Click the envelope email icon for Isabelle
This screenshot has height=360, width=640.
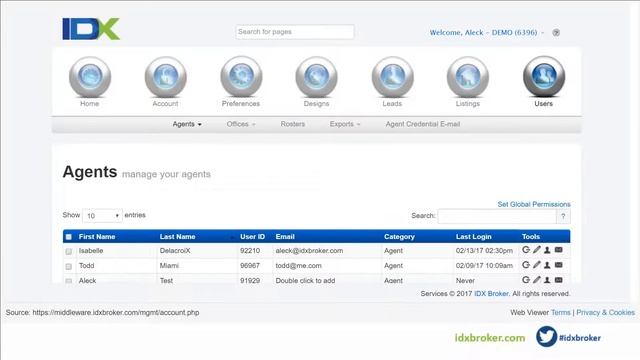(558, 250)
